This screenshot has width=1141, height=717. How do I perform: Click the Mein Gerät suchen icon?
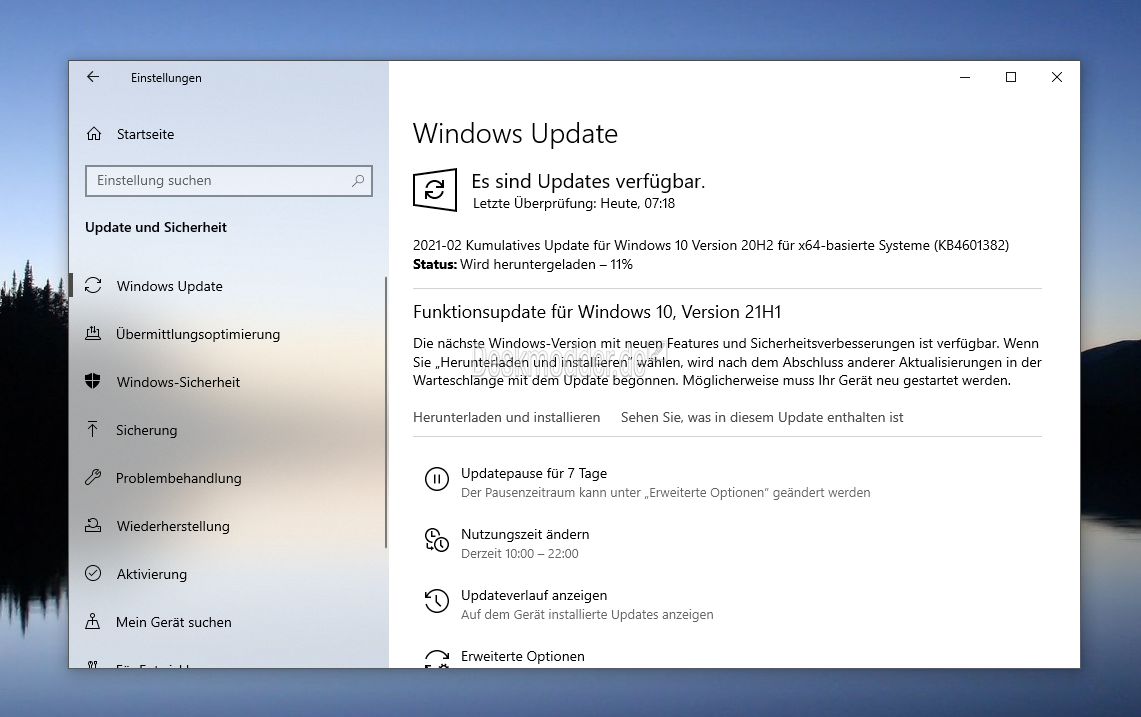click(92, 622)
